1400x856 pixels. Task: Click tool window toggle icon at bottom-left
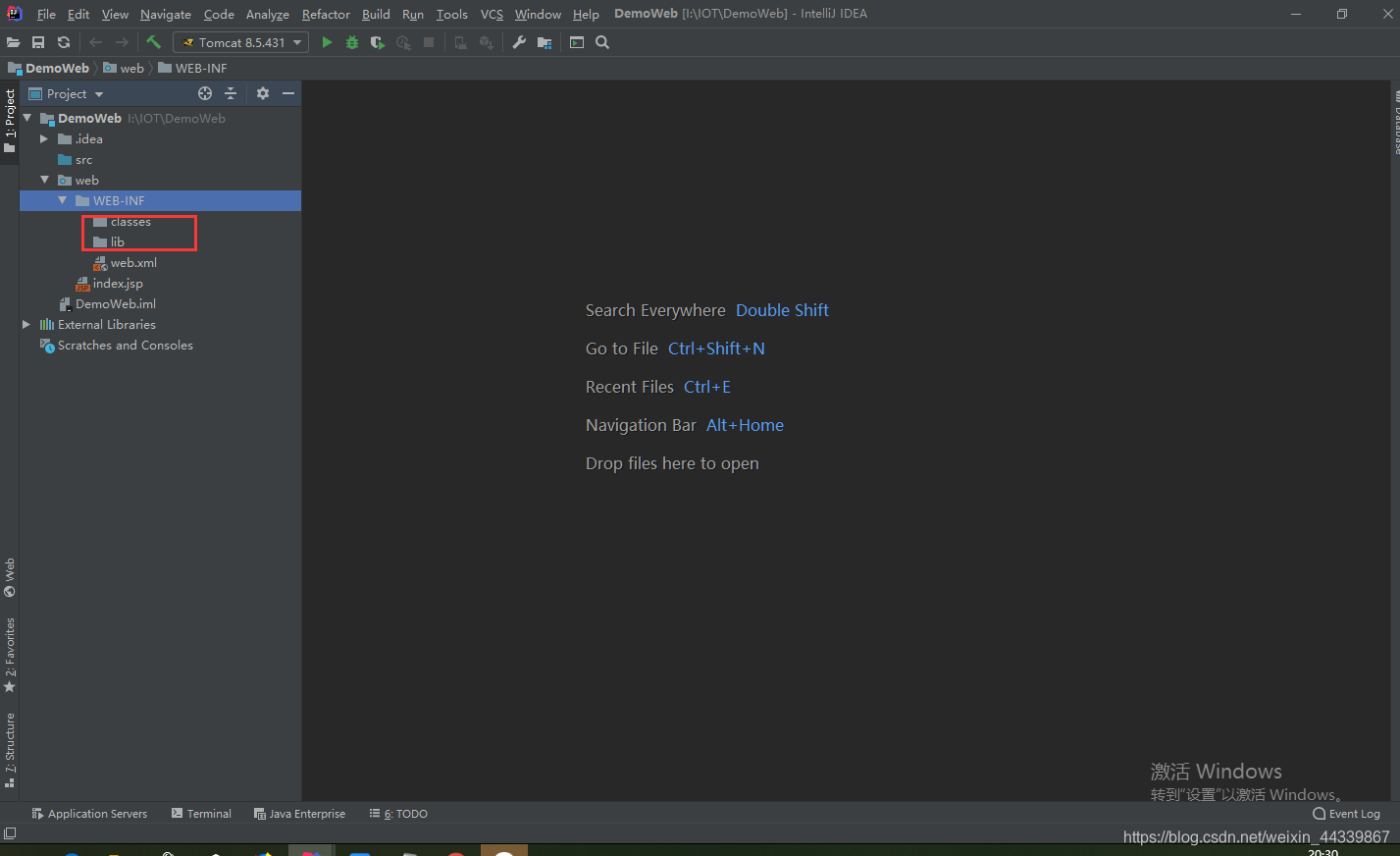point(10,833)
